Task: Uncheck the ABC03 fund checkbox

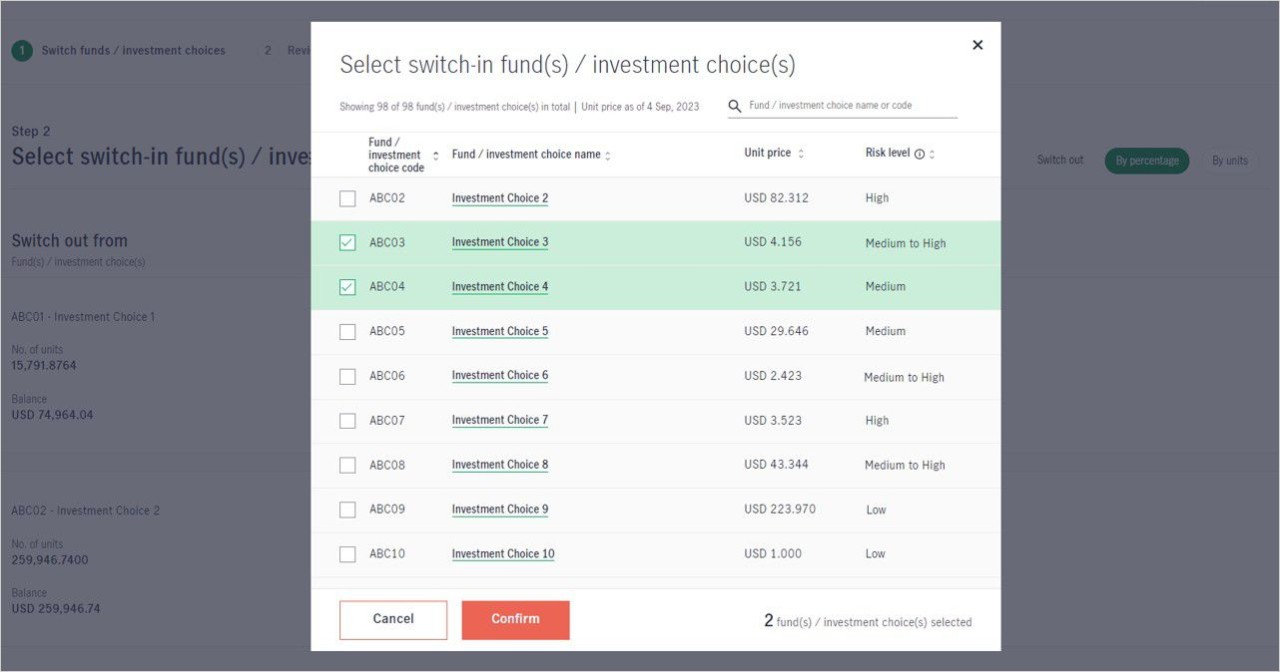Action: [x=347, y=243]
